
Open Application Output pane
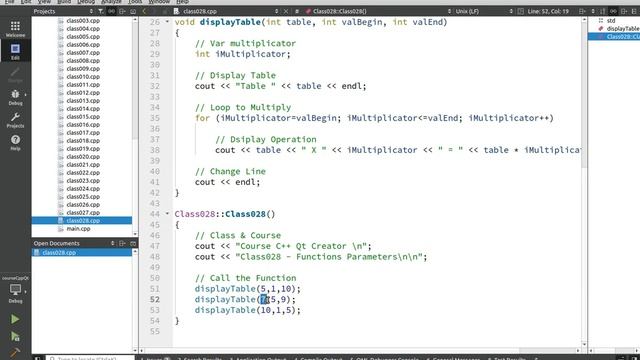point(258,358)
